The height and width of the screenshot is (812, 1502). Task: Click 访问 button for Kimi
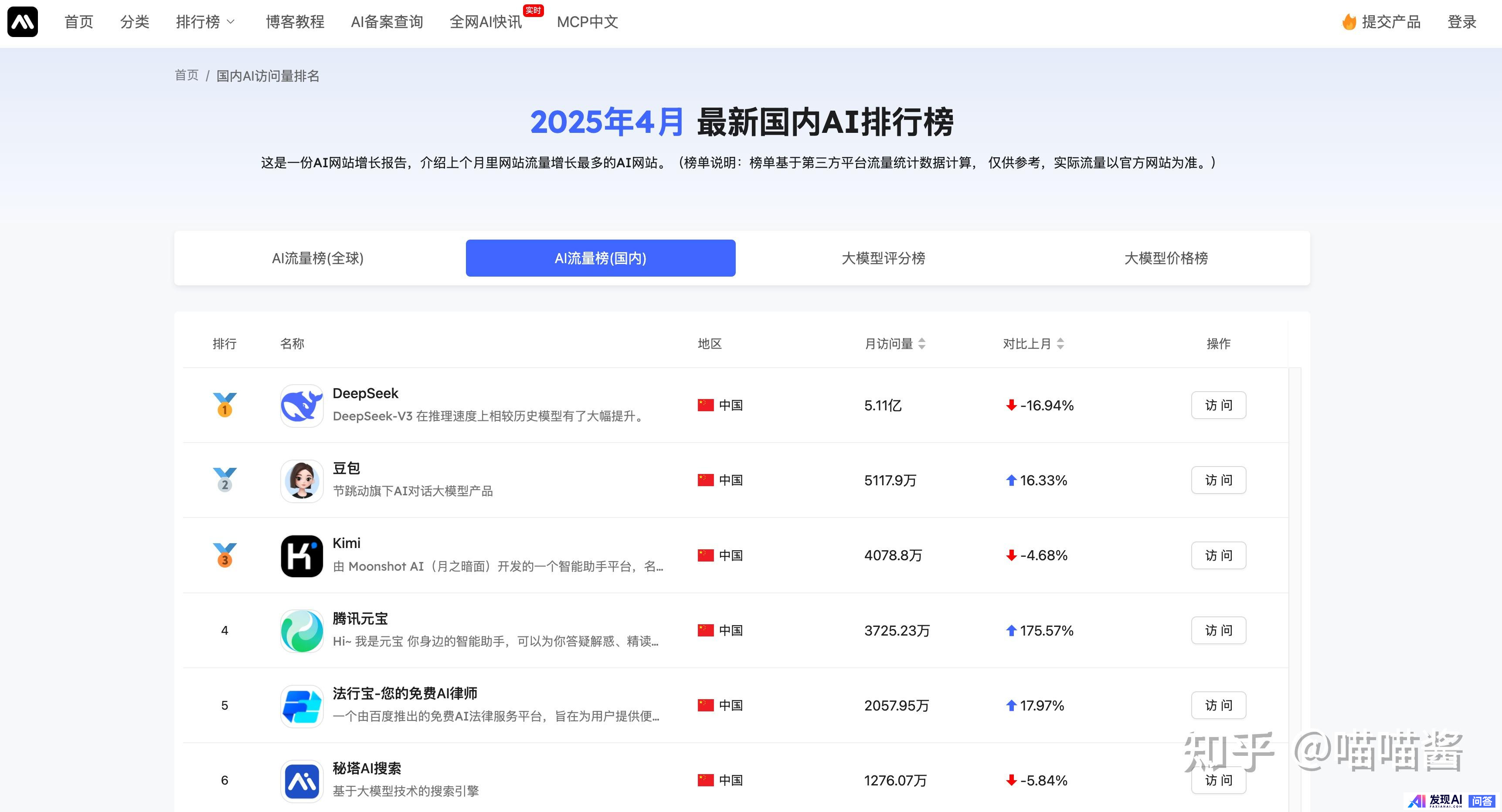(1219, 555)
